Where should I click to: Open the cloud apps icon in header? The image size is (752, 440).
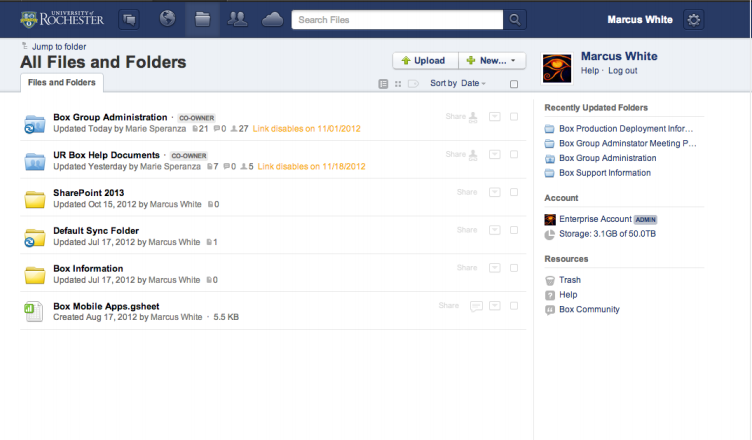point(272,20)
